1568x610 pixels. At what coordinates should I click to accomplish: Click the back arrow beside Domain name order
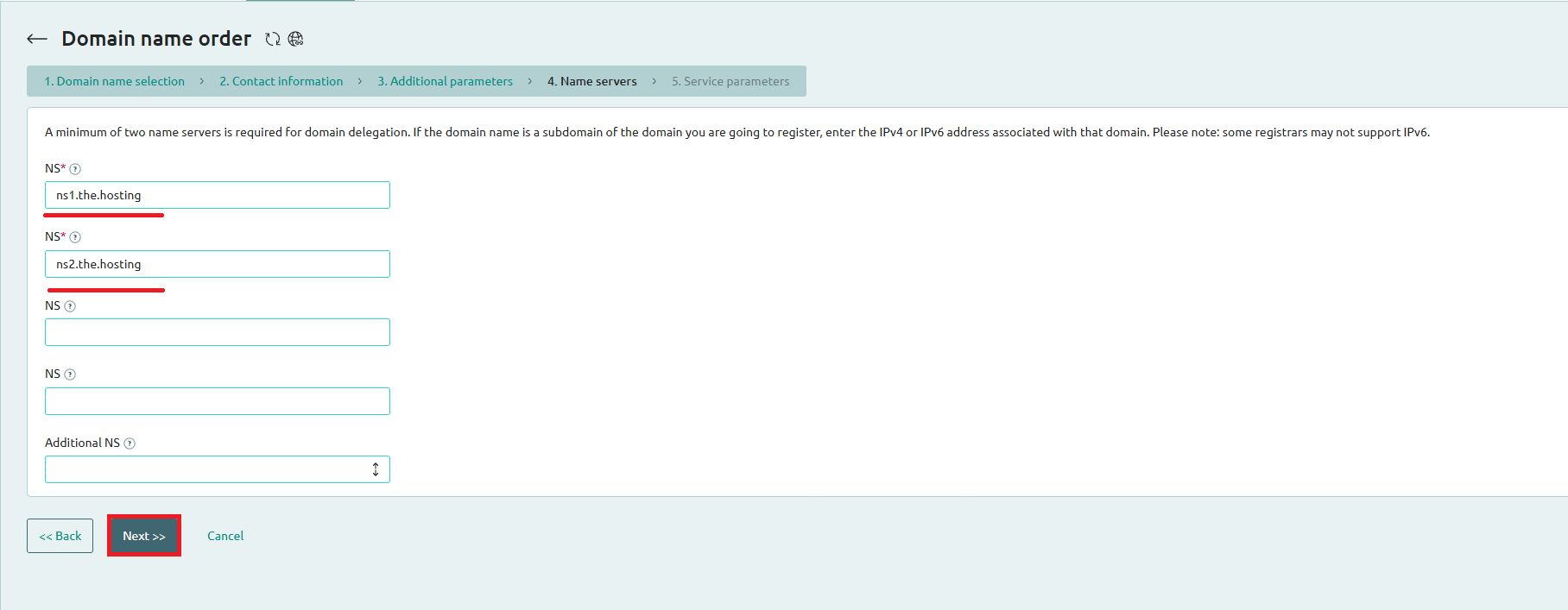tap(37, 39)
